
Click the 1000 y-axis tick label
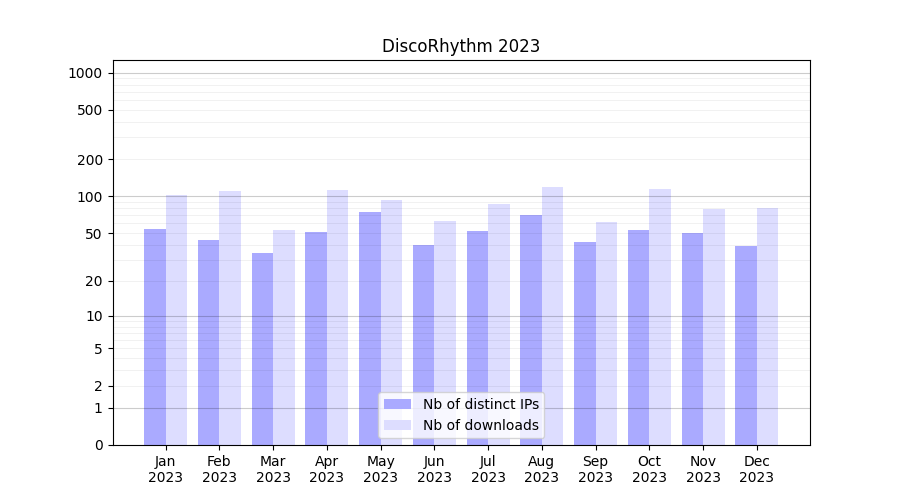85,73
